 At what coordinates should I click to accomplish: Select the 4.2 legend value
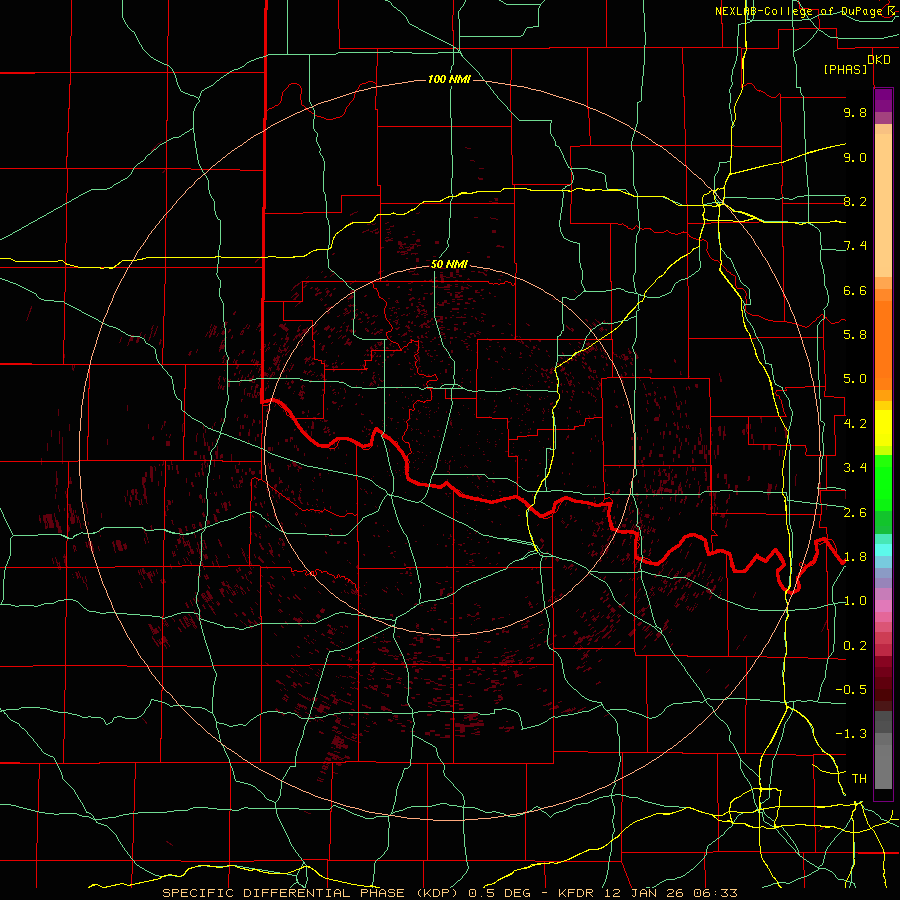[x=855, y=424]
